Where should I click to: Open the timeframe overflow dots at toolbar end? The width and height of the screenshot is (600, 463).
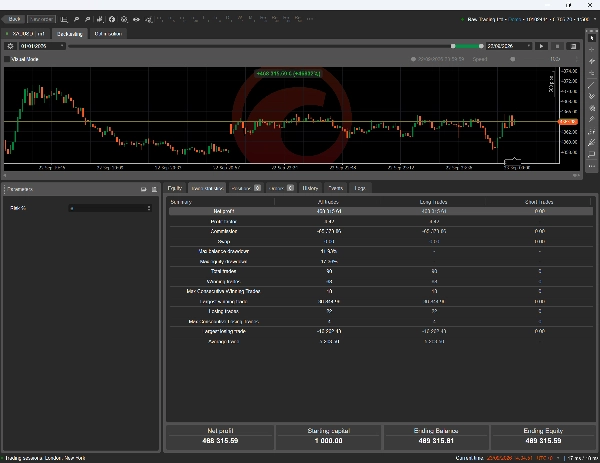pos(310,19)
